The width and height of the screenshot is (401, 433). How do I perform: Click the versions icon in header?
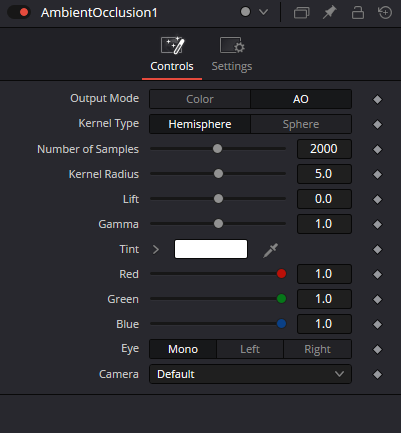[x=301, y=13]
